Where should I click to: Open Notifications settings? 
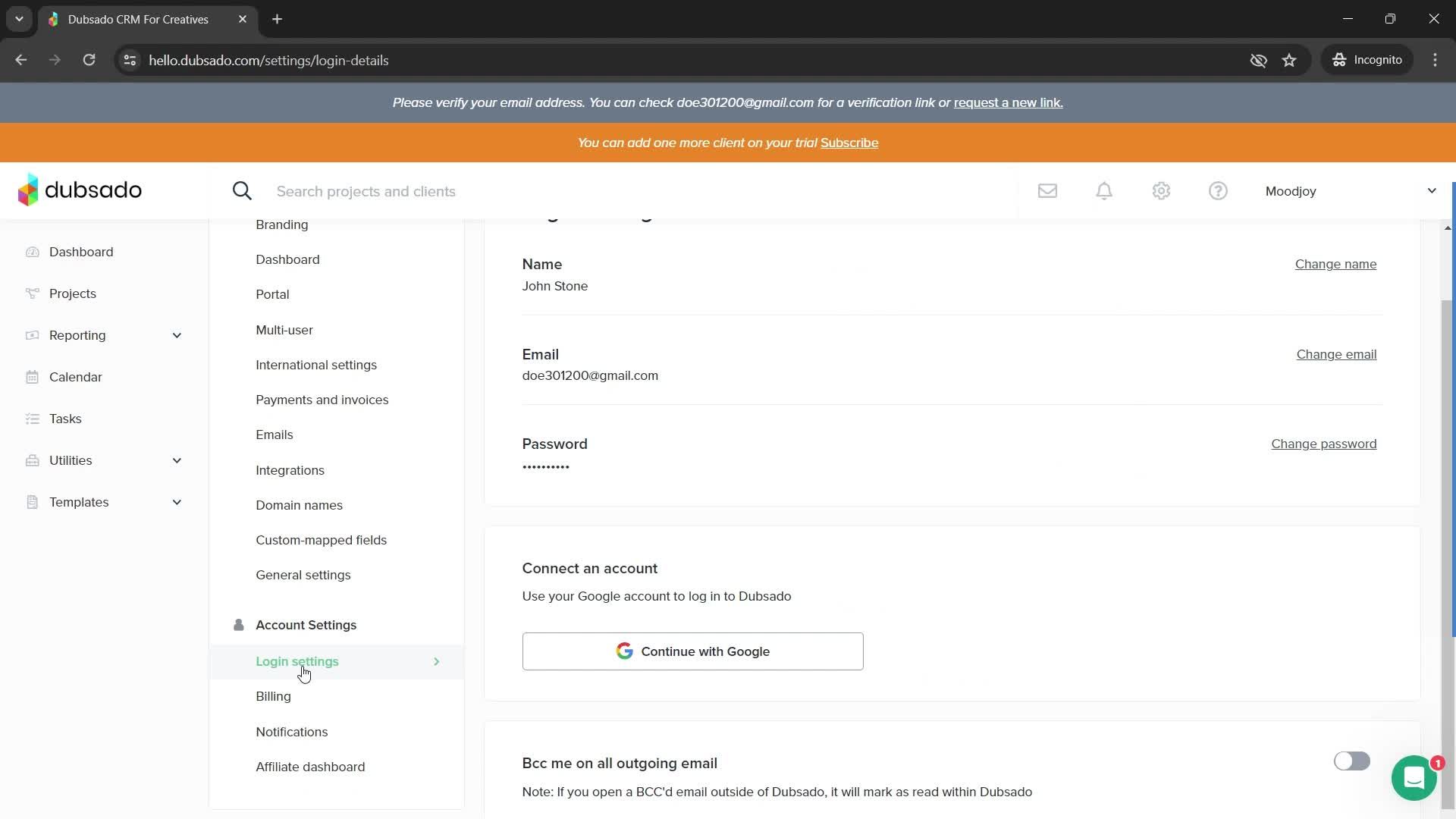(x=292, y=732)
